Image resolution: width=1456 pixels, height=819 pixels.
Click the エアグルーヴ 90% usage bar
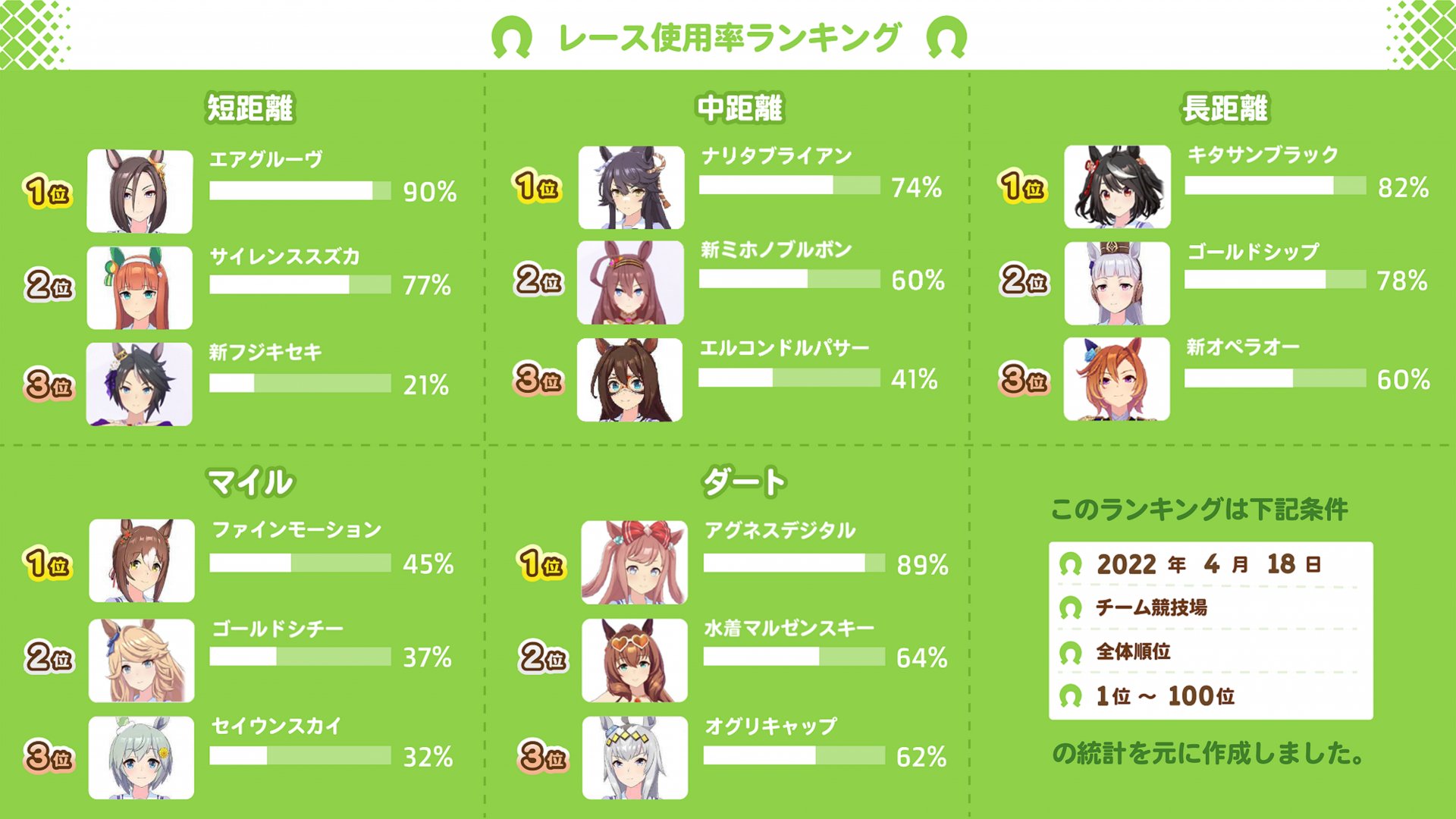click(300, 191)
